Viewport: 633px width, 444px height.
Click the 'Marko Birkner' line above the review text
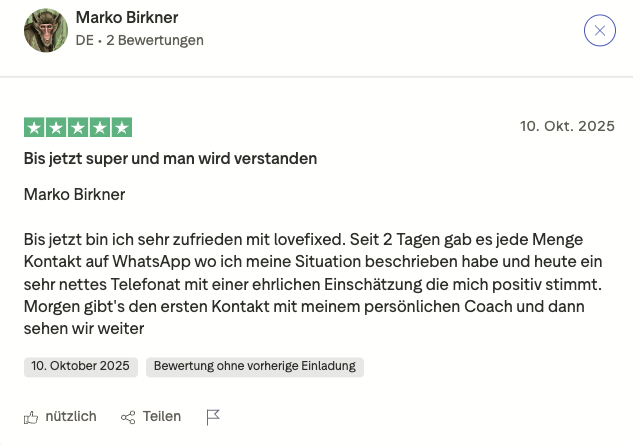[x=75, y=194]
